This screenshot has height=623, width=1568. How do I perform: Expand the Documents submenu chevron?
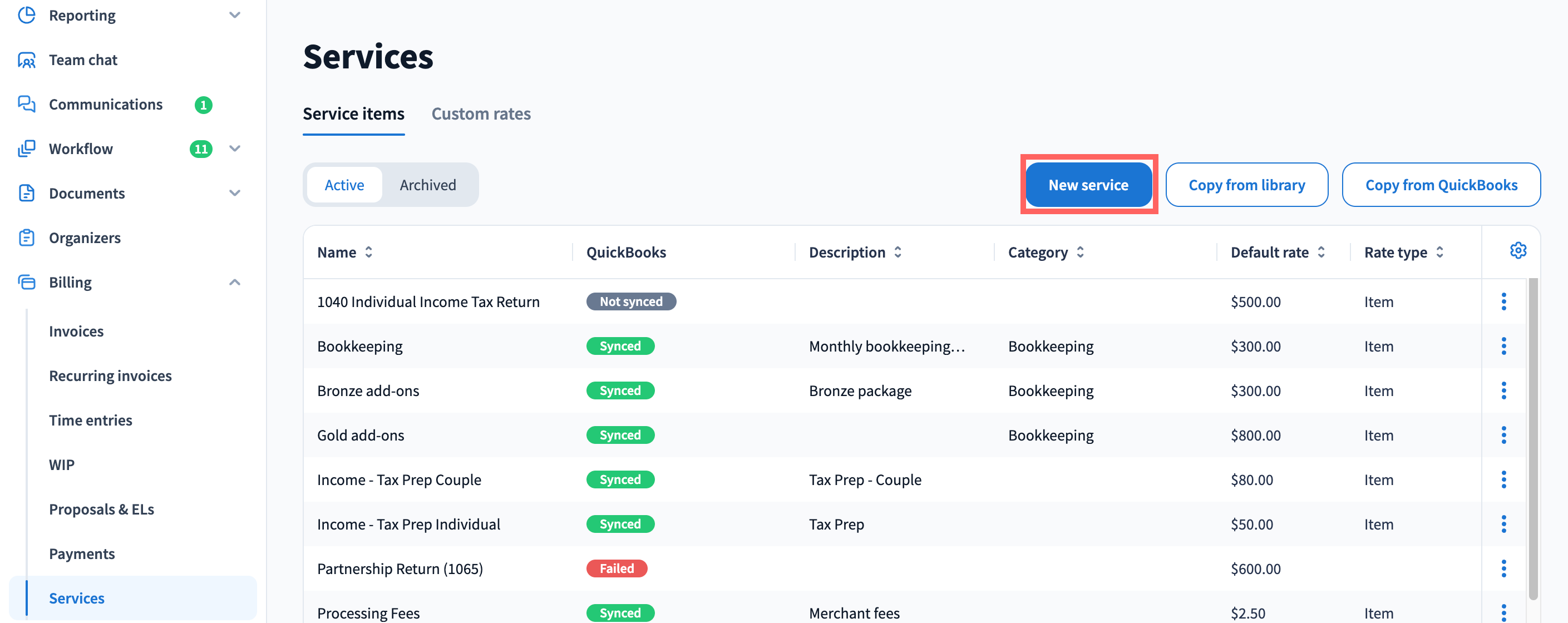pyautogui.click(x=234, y=193)
